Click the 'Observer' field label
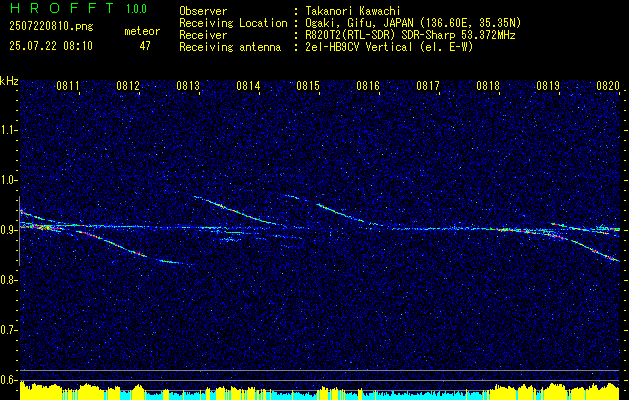 (203, 11)
